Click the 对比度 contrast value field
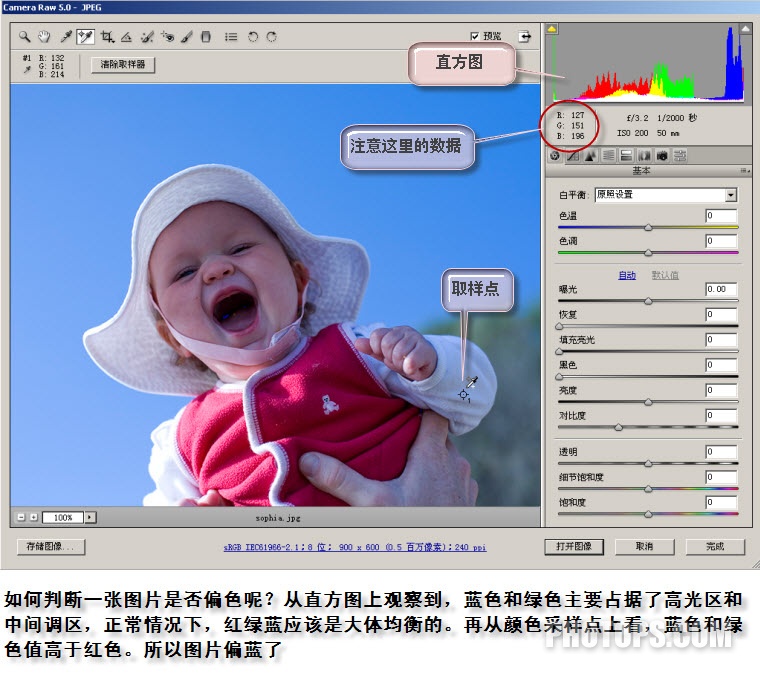 pos(721,415)
